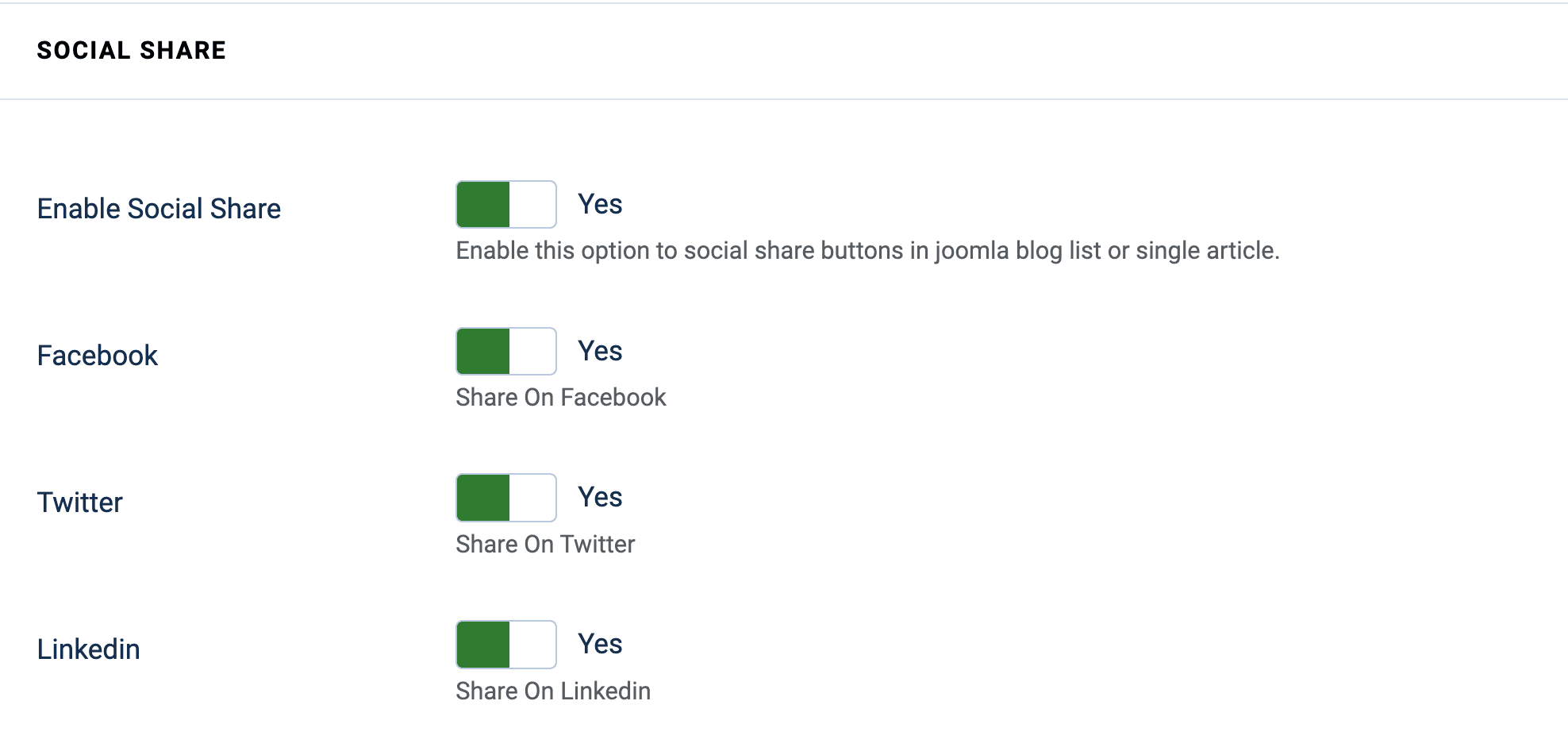The width and height of the screenshot is (1568, 751).
Task: Click Yes beside the Linkedin switch
Action: click(600, 643)
